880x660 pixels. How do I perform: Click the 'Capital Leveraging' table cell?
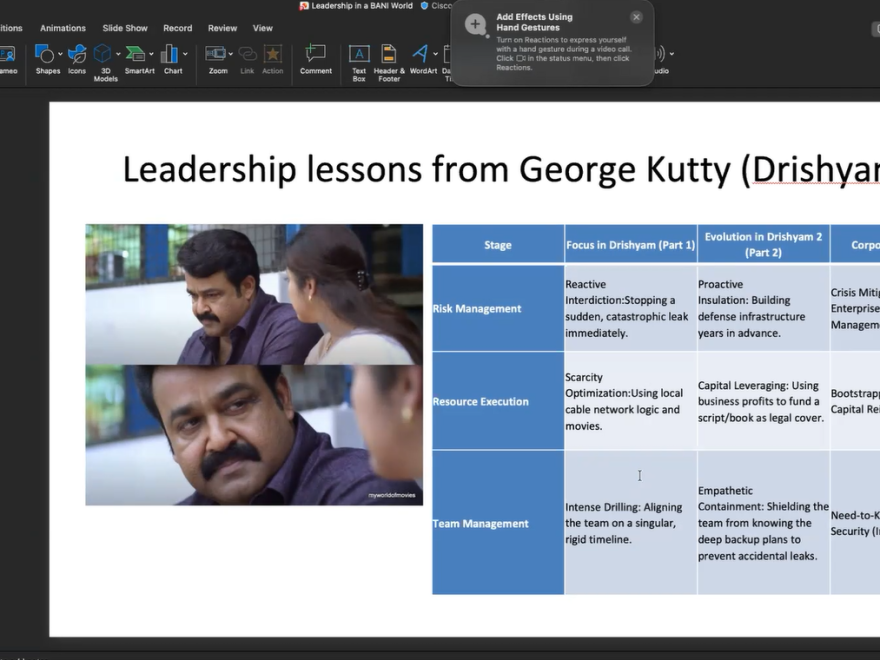(763, 401)
